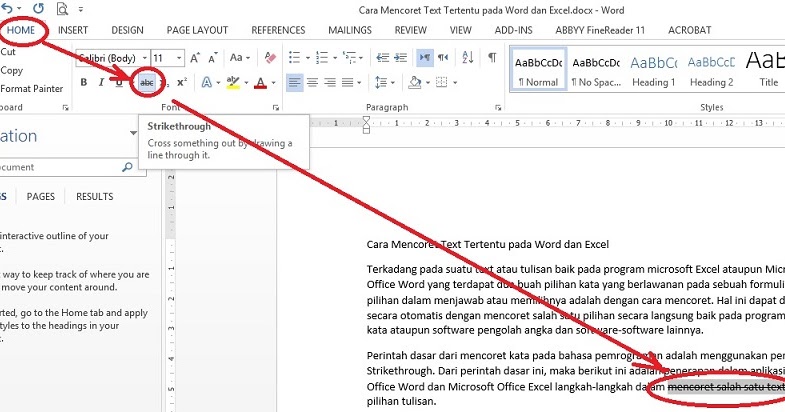Toggle Left-to-Right text direction
Image resolution: width=785 pixels, height=412 pixels.
(x=425, y=58)
